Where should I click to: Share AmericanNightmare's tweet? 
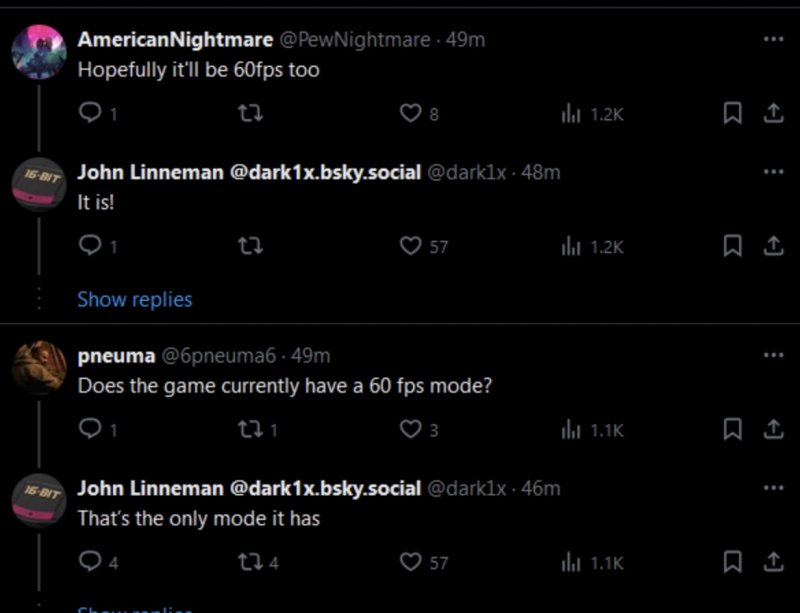click(x=772, y=114)
